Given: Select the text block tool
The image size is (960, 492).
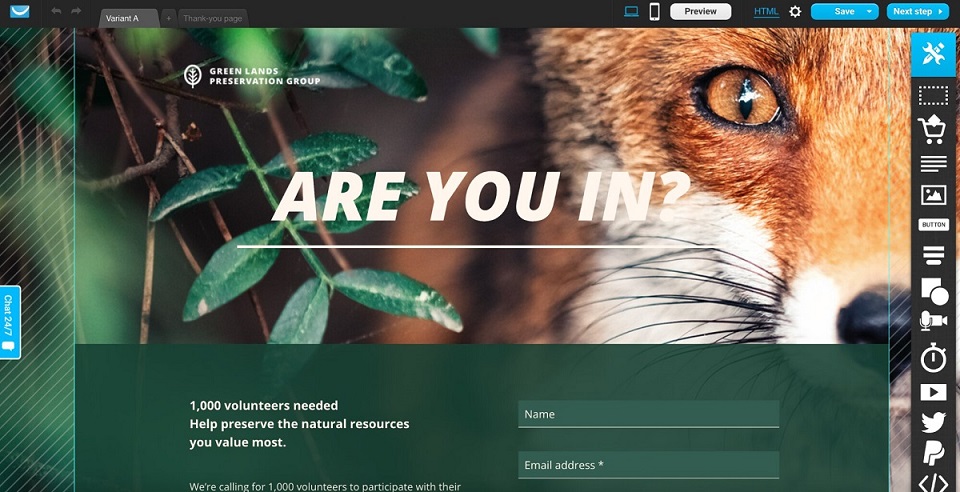Looking at the screenshot, I should pyautogui.click(x=933, y=164).
